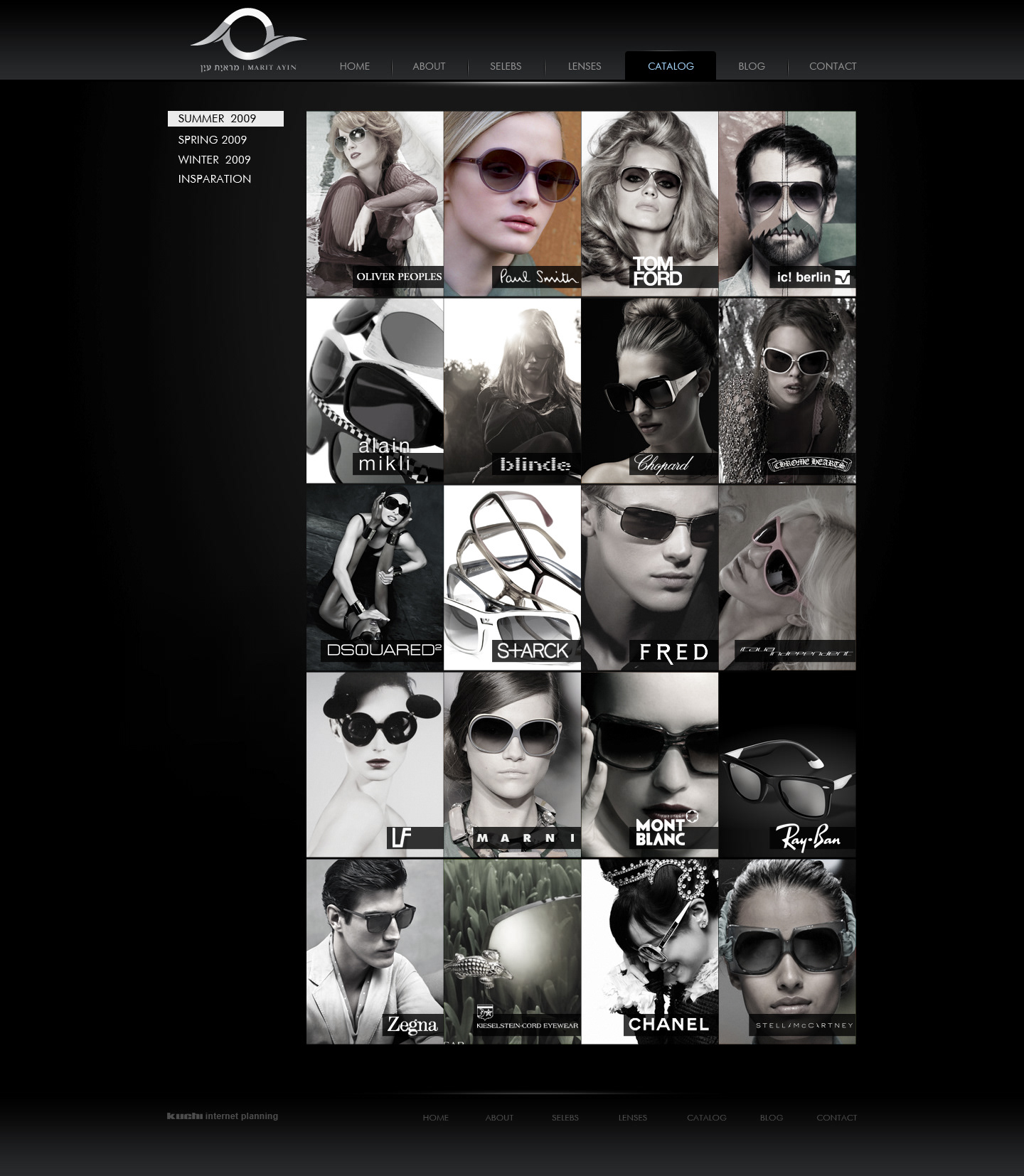Image resolution: width=1024 pixels, height=1176 pixels.
Task: Click HOME in the footer menu
Action: point(435,1118)
